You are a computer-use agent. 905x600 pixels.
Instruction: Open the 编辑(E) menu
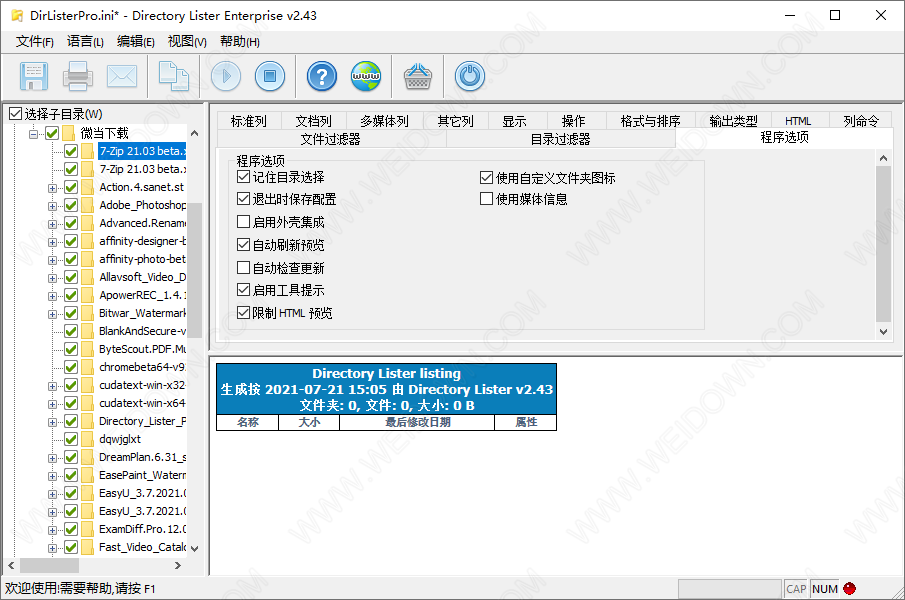point(136,42)
